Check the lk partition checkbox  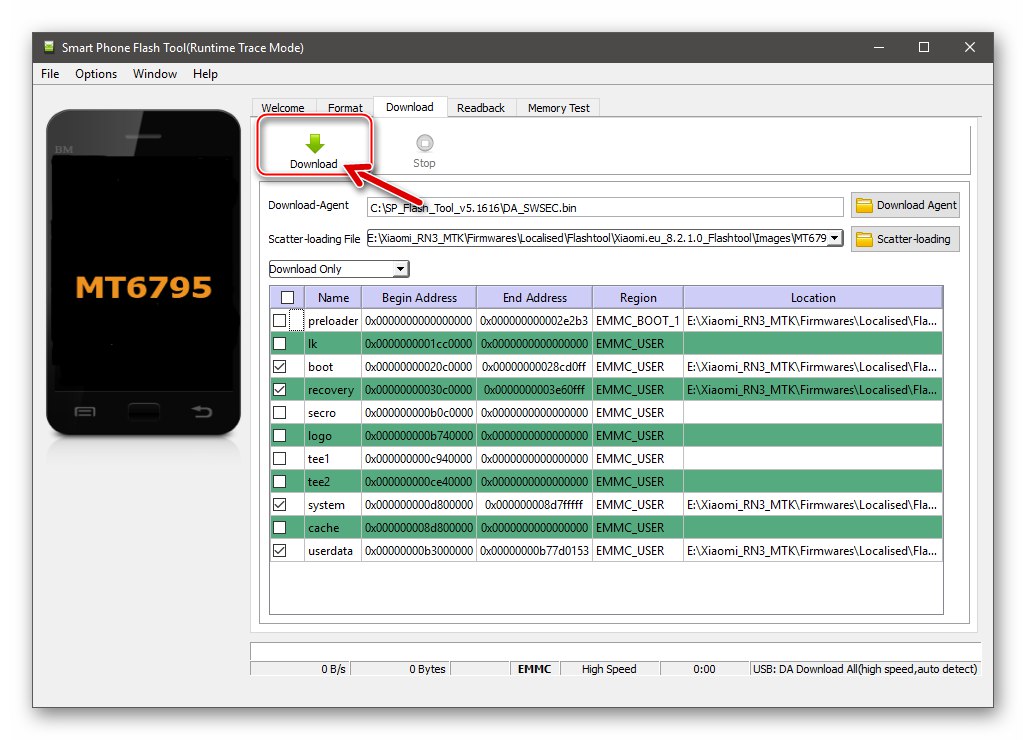[279, 344]
